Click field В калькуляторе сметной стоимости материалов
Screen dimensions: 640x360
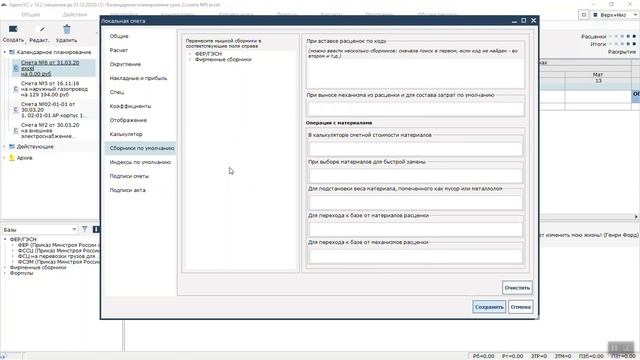click(416, 149)
